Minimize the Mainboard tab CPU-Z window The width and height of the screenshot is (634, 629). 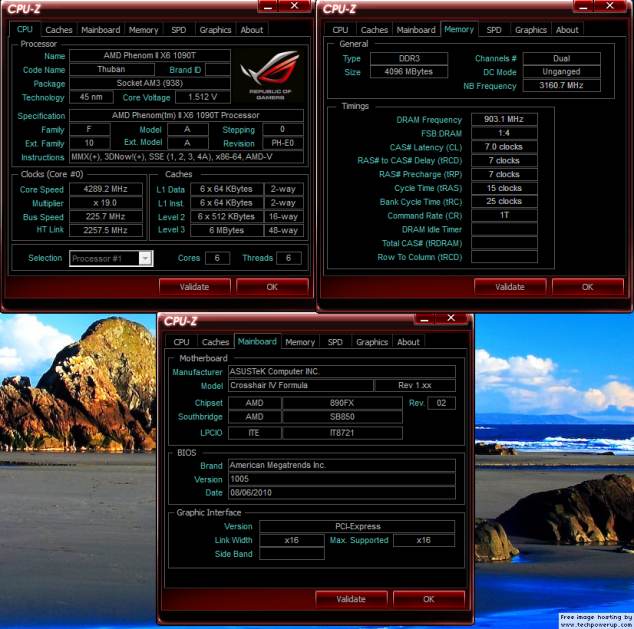425,319
